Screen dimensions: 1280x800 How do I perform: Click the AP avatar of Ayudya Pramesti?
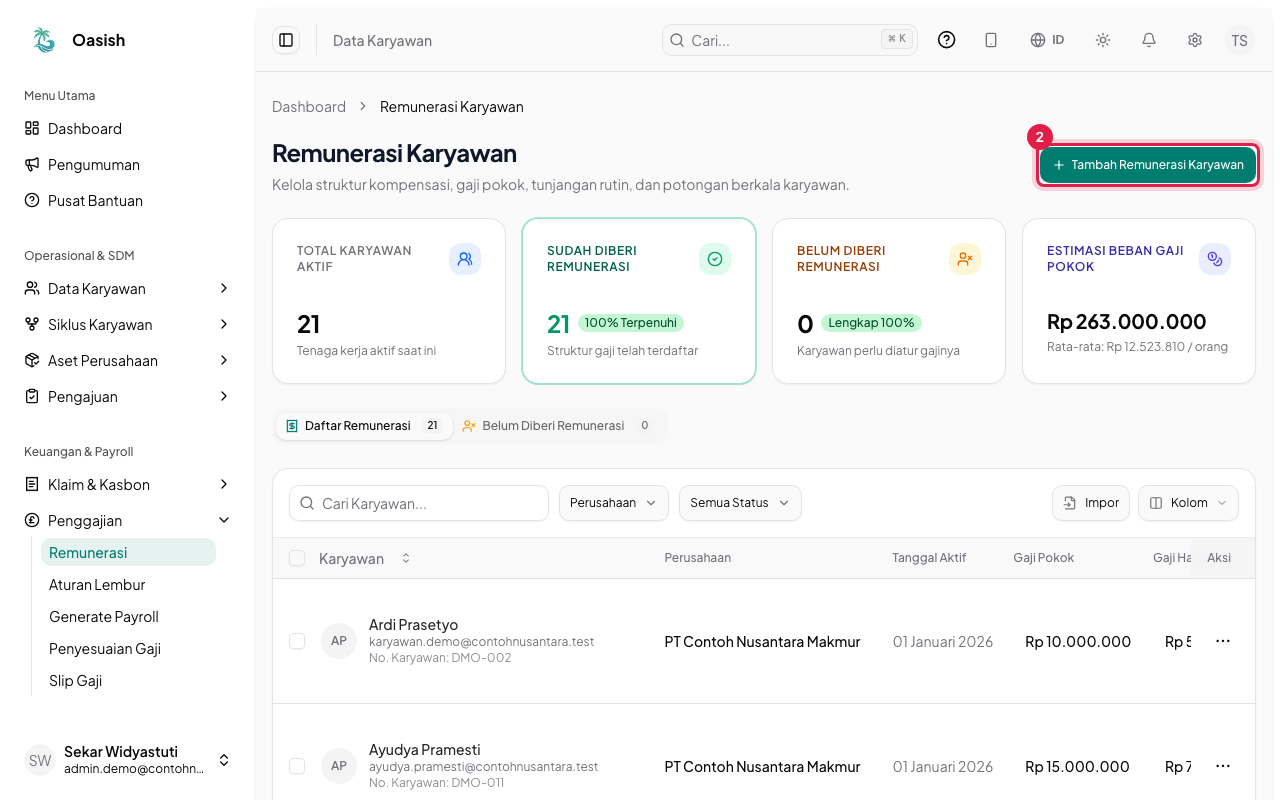[x=339, y=766]
